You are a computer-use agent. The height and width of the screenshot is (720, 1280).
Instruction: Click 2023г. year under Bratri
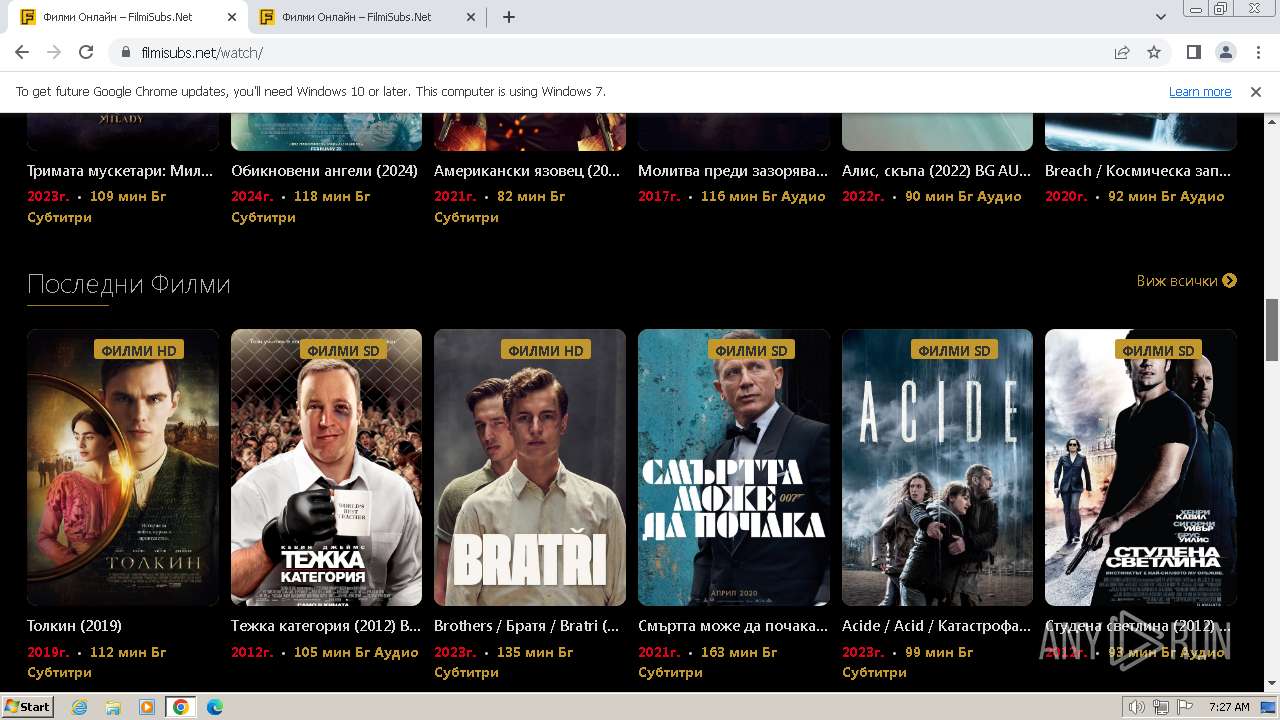point(456,652)
